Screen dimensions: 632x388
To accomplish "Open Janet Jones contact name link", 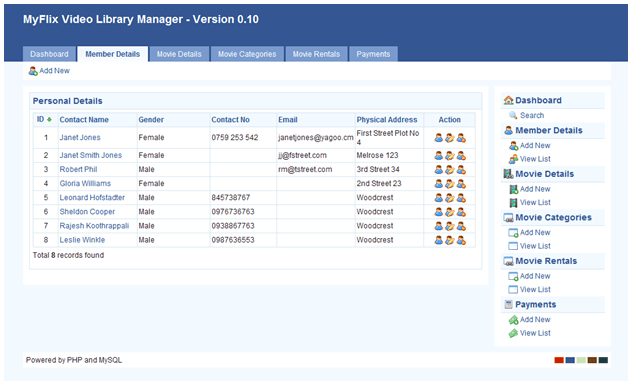I will click(80, 137).
